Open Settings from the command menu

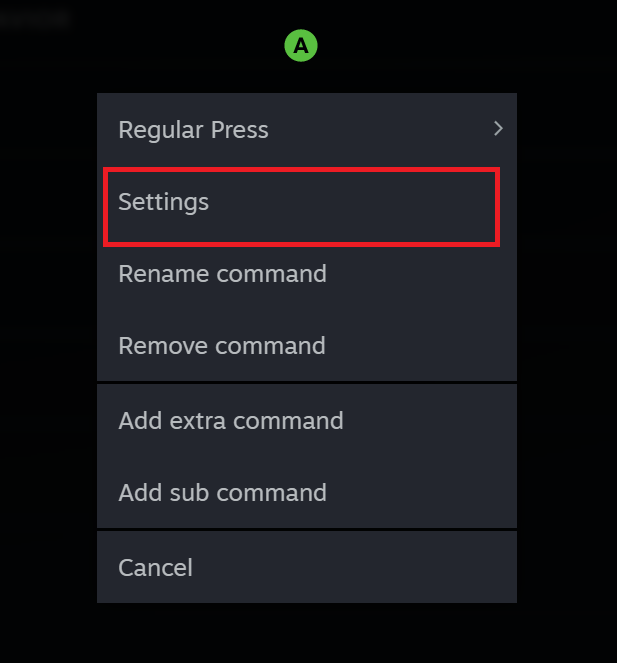click(x=301, y=202)
